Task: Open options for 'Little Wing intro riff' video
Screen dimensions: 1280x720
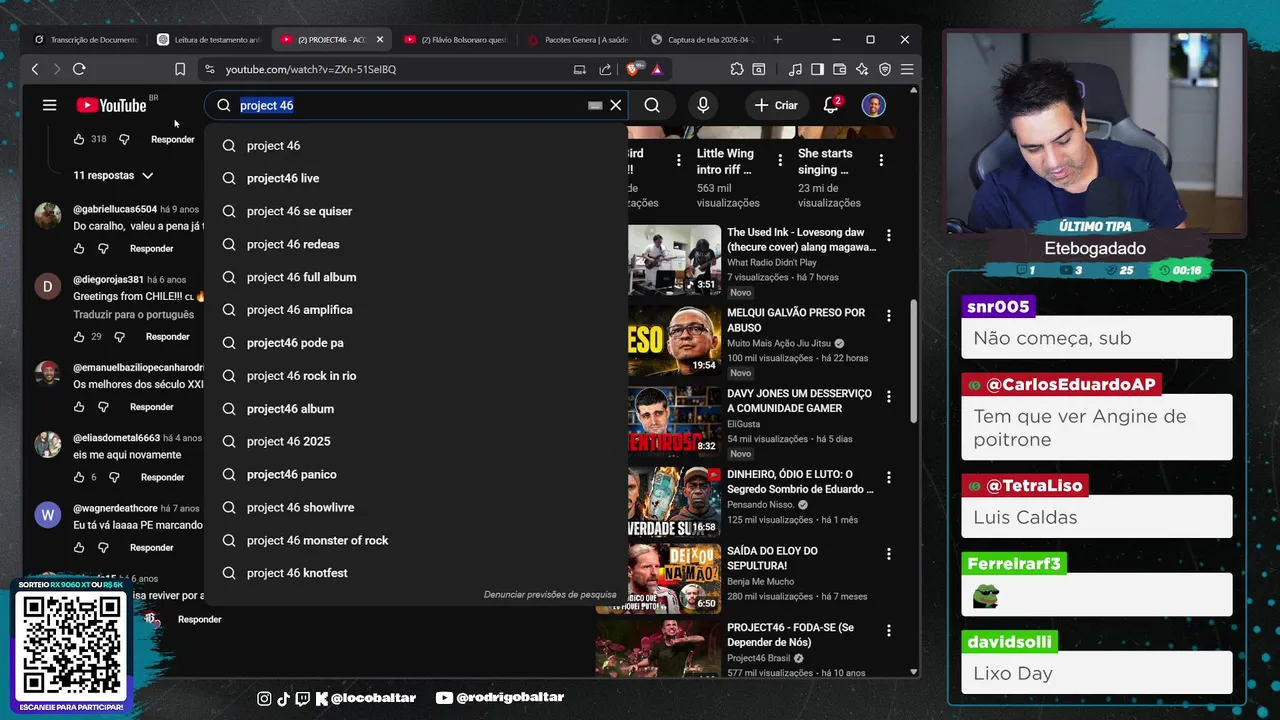Action: pos(780,160)
